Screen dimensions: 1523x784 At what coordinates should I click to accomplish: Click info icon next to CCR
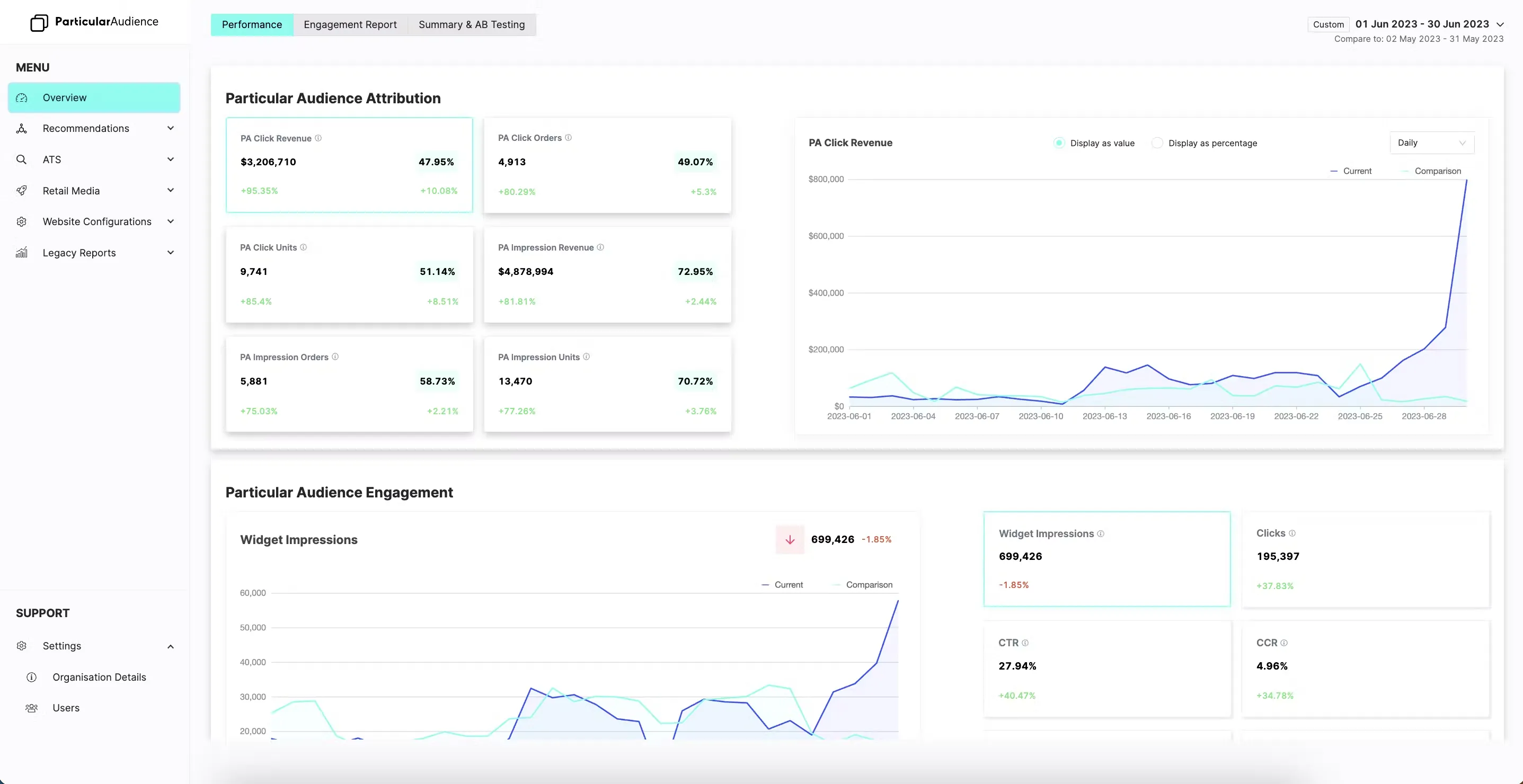tap(1283, 643)
